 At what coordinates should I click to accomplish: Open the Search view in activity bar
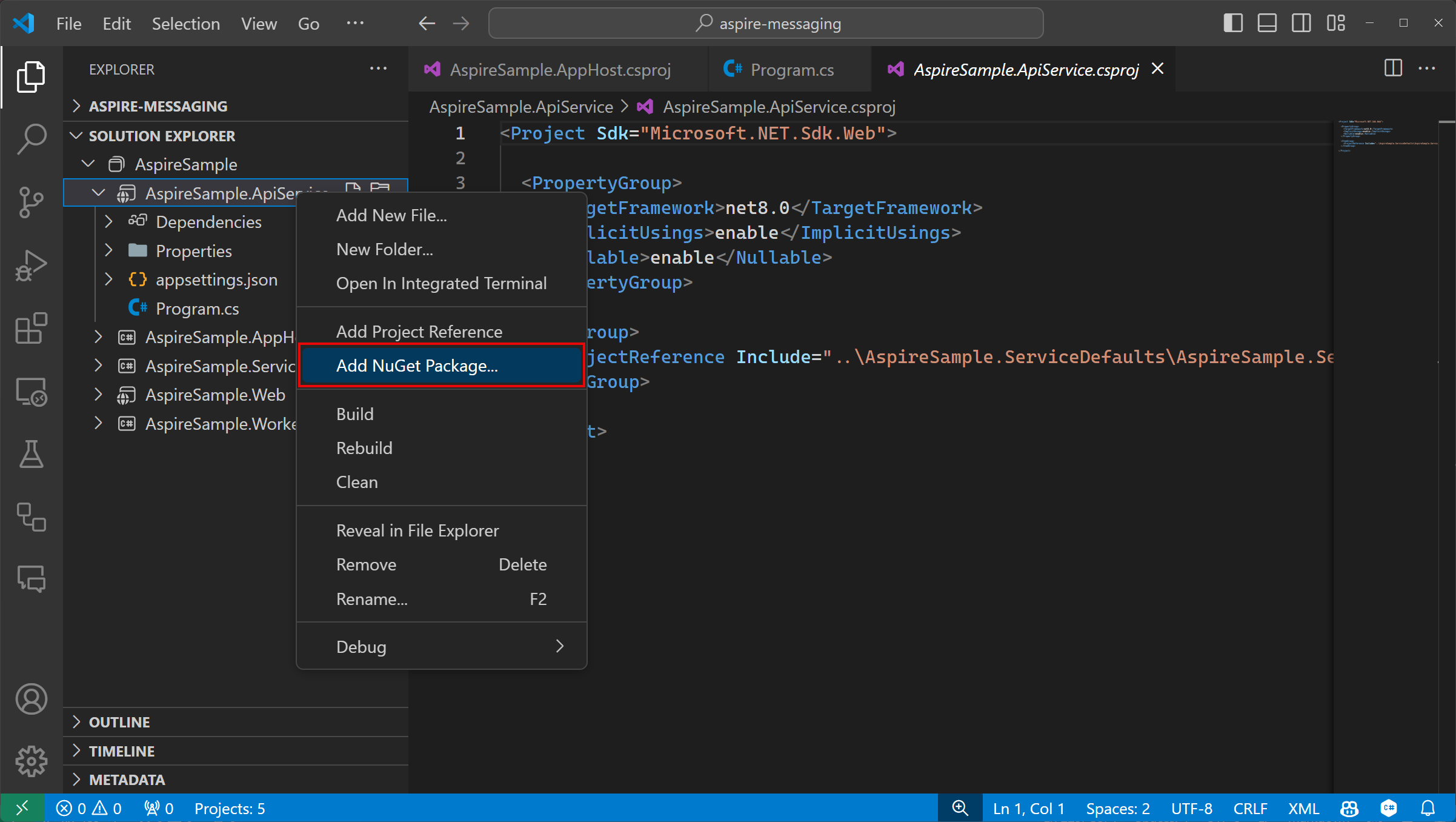[31, 139]
